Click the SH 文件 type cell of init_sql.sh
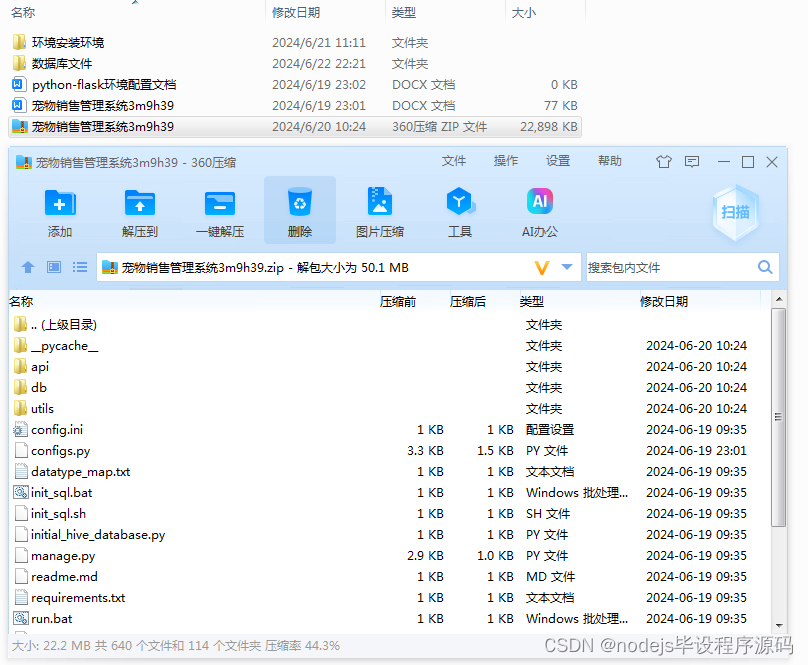Screen dimensions: 808x665 [548, 513]
